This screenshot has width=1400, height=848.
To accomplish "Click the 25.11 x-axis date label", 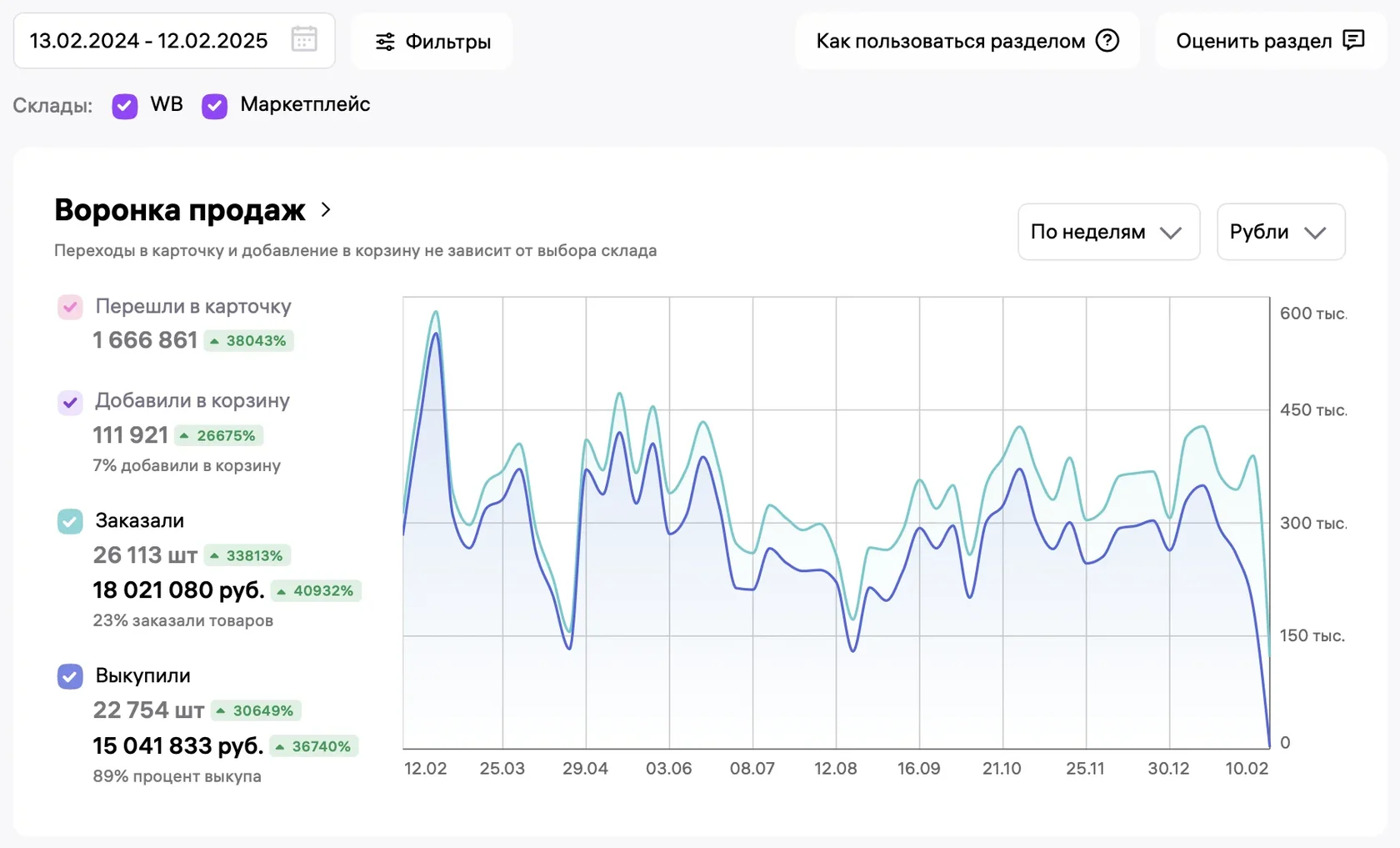I will pyautogui.click(x=1085, y=769).
